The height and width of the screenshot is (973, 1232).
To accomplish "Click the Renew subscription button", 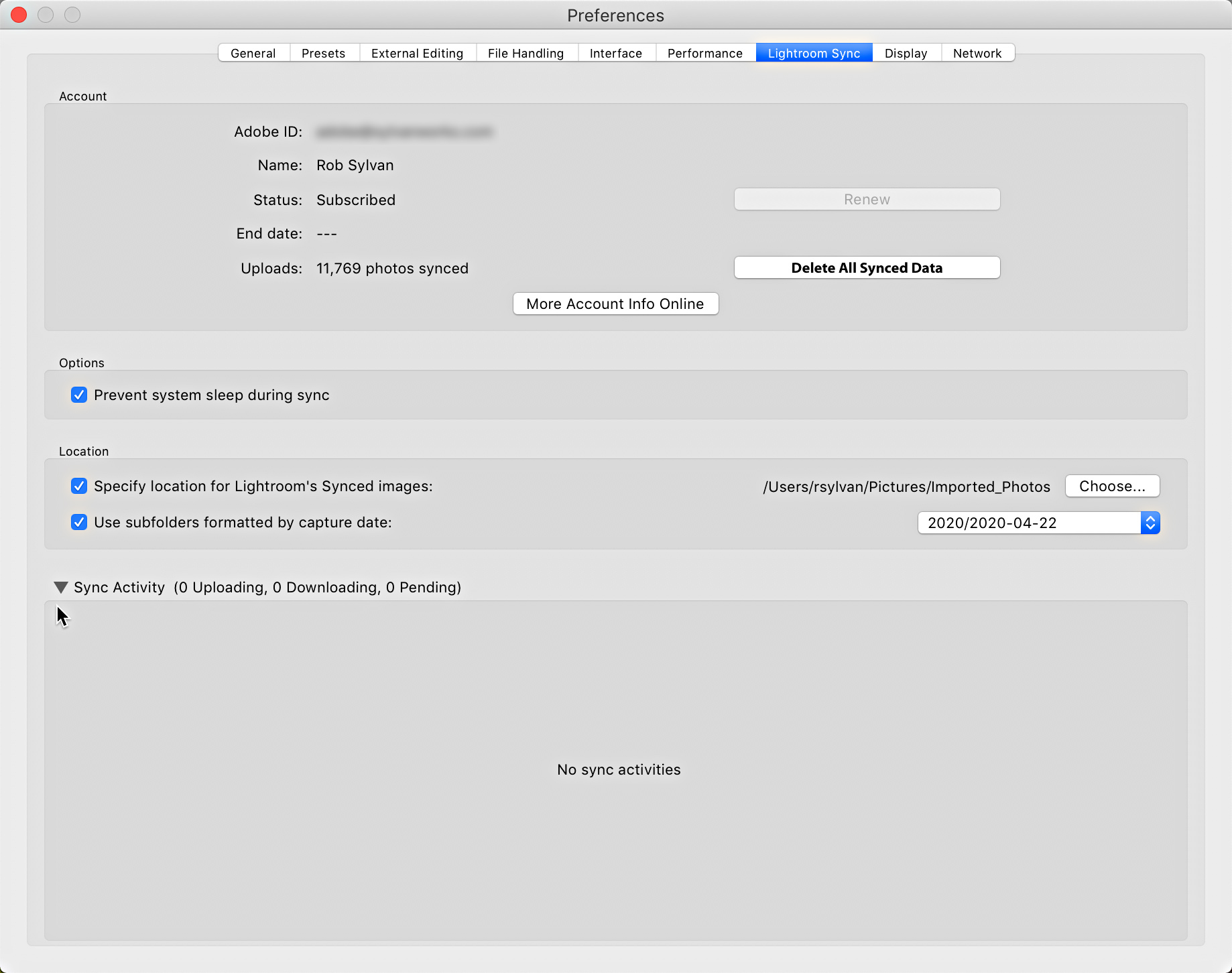I will point(867,200).
